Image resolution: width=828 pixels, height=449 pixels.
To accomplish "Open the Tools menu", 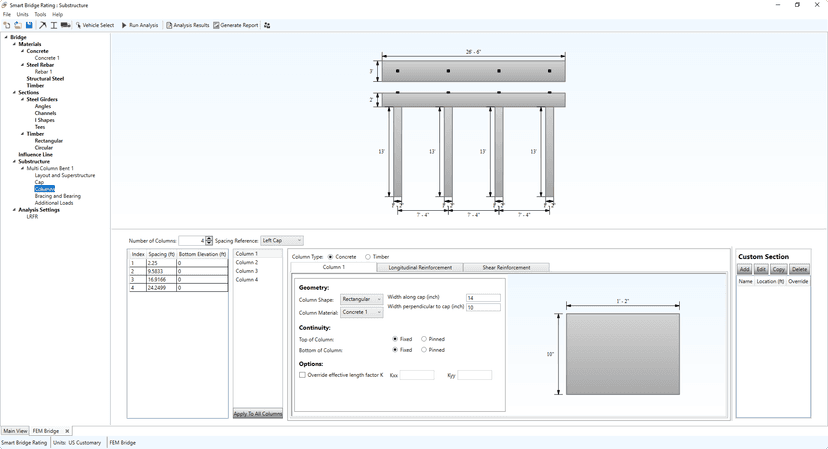I will tap(40, 15).
